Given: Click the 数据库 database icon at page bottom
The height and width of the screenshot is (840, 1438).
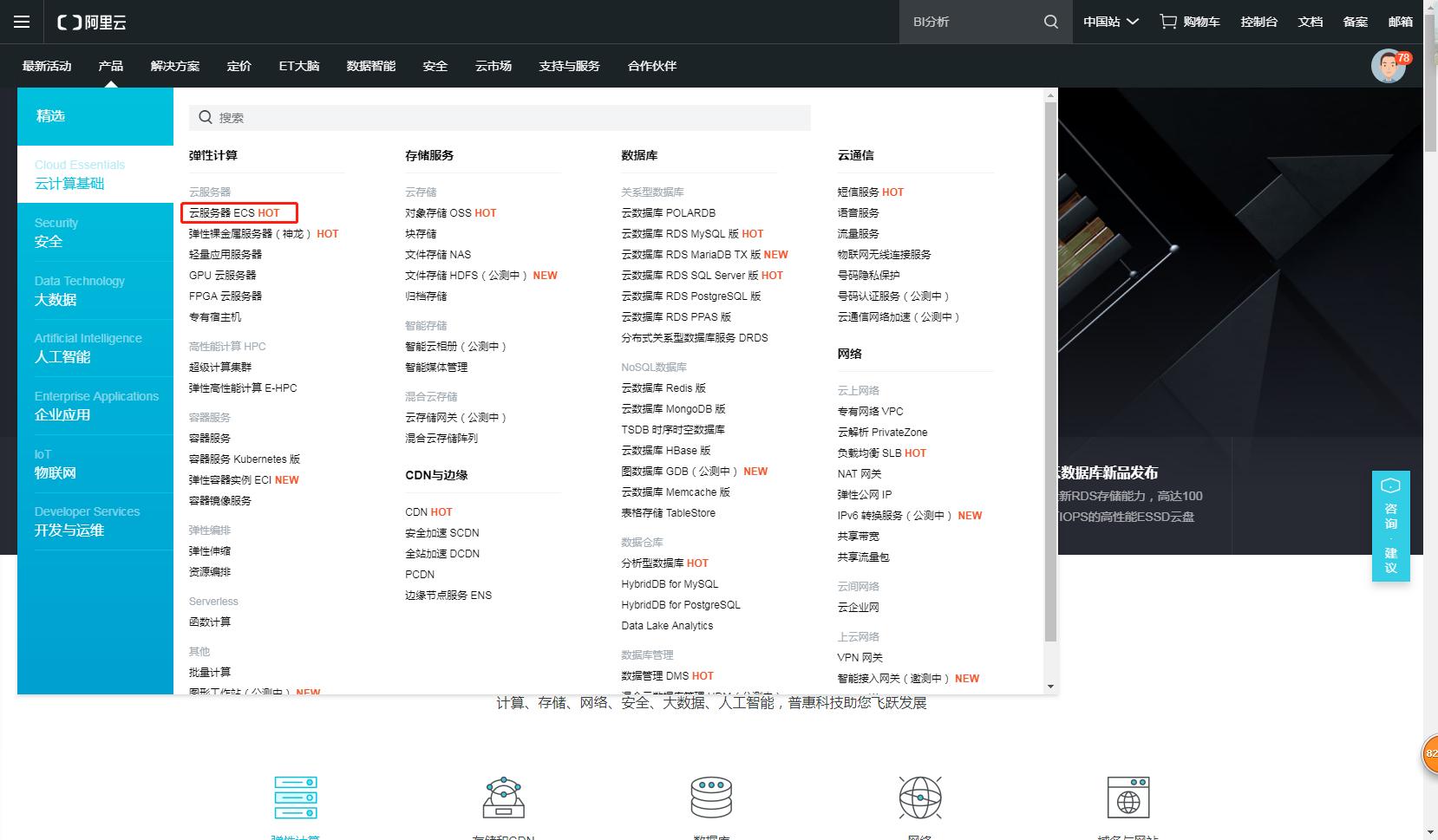Looking at the screenshot, I should click(x=711, y=798).
